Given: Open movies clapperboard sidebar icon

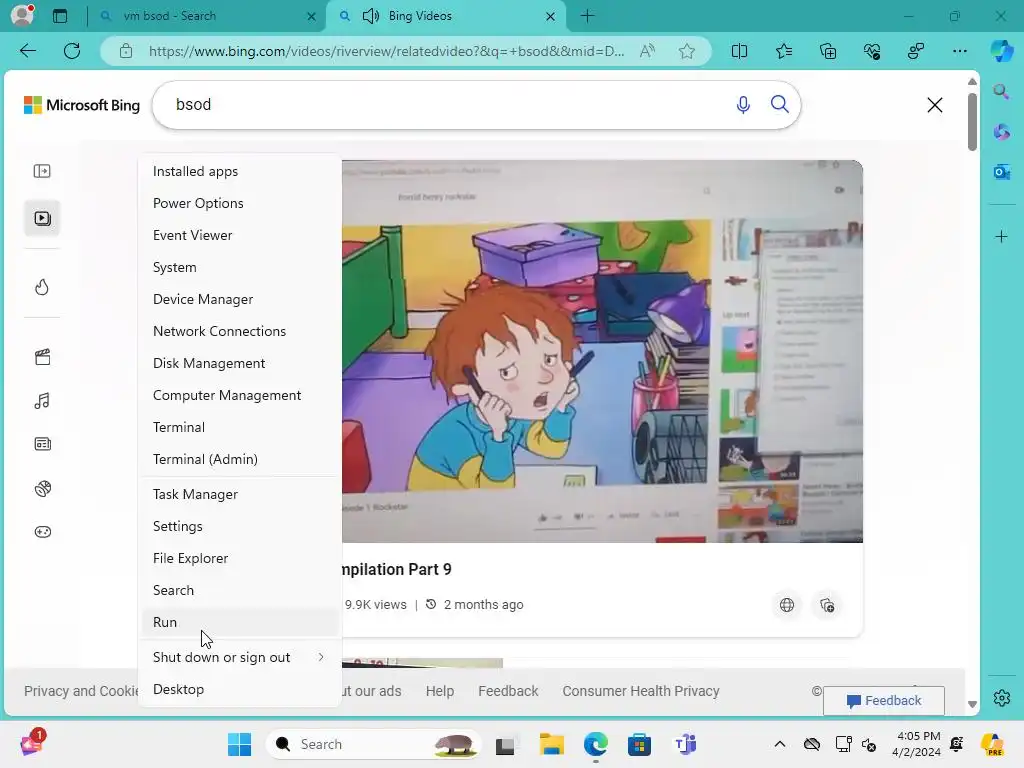Looking at the screenshot, I should (x=42, y=357).
